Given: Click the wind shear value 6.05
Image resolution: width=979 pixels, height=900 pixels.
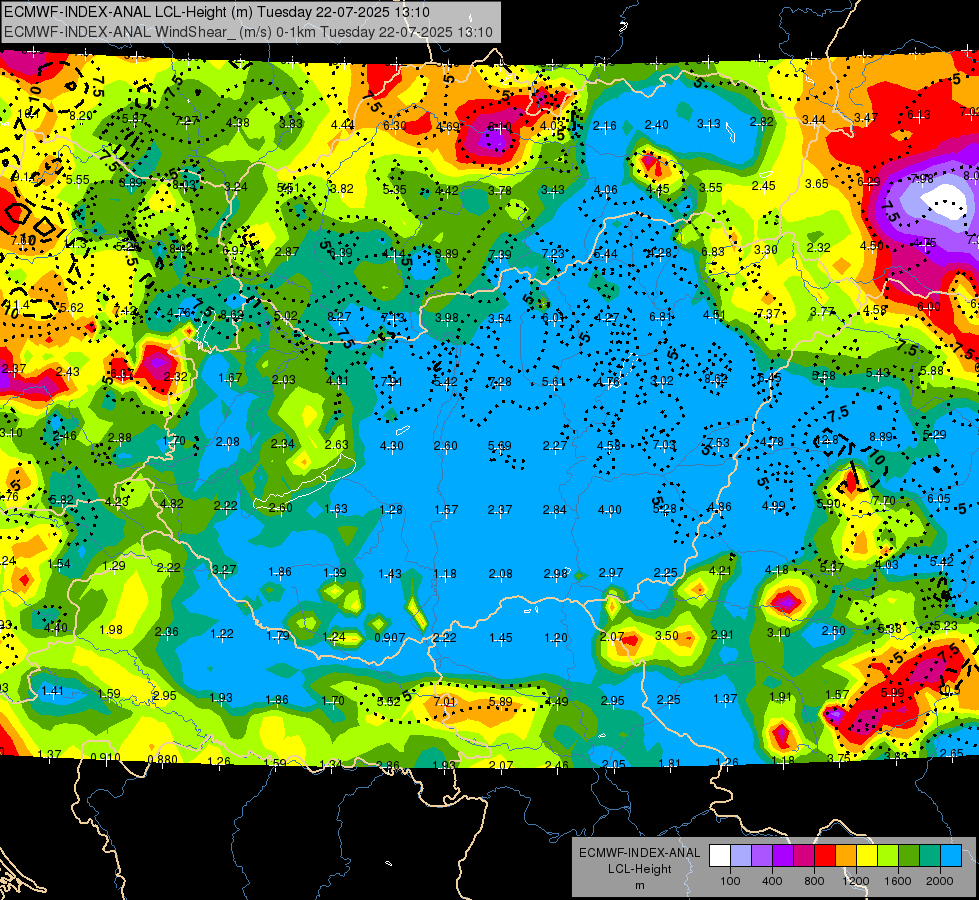Looking at the screenshot, I should (x=938, y=498).
